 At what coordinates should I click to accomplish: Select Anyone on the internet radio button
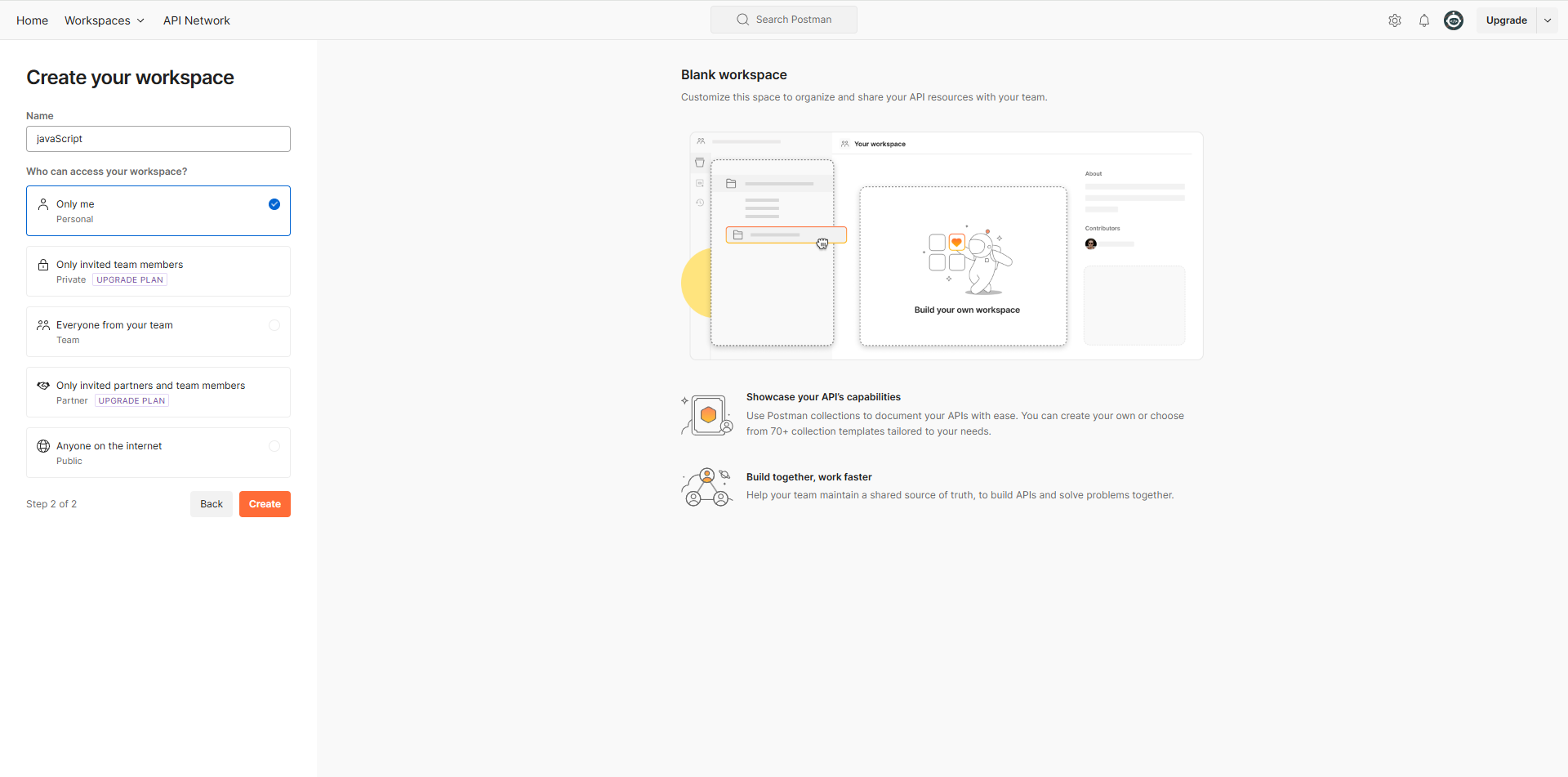tap(274, 446)
